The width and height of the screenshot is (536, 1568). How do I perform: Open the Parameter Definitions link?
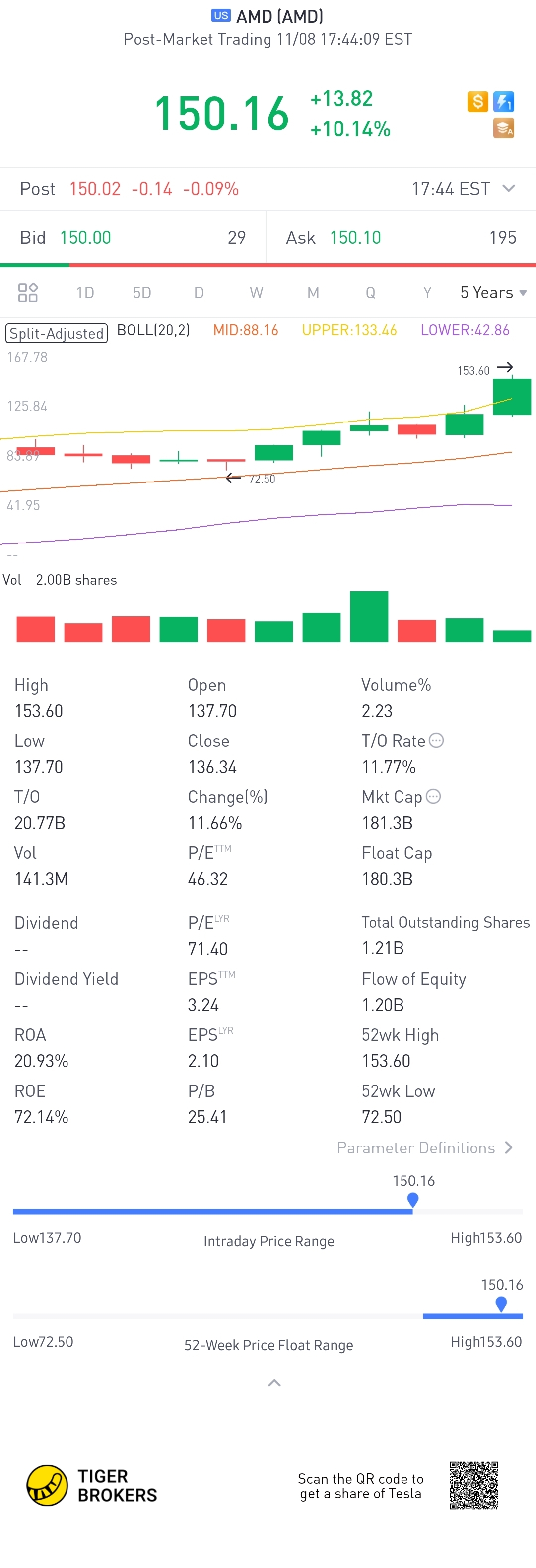[x=424, y=1147]
